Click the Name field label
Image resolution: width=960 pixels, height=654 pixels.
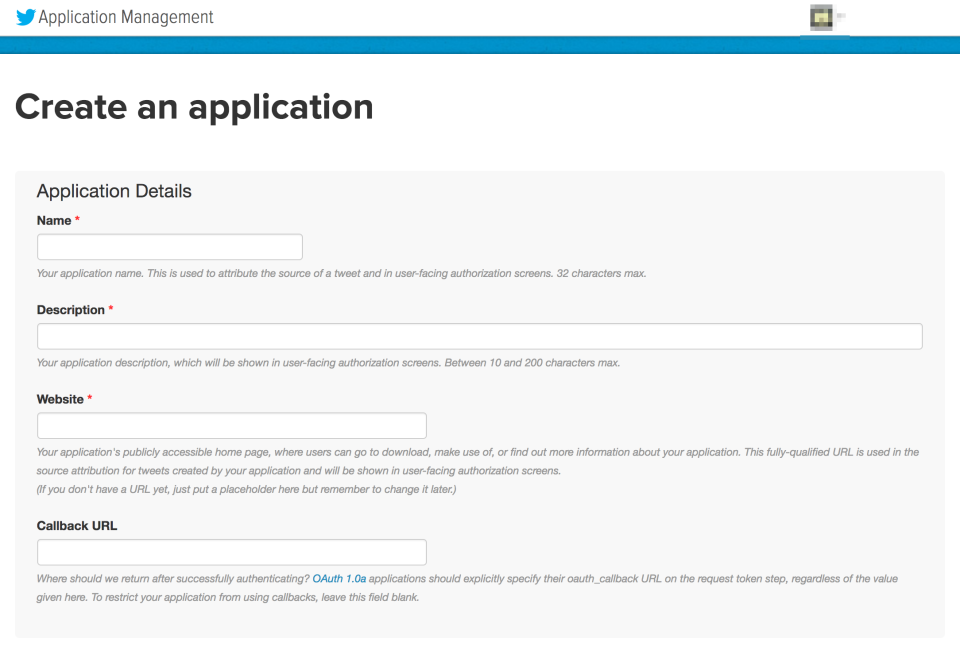(x=54, y=220)
